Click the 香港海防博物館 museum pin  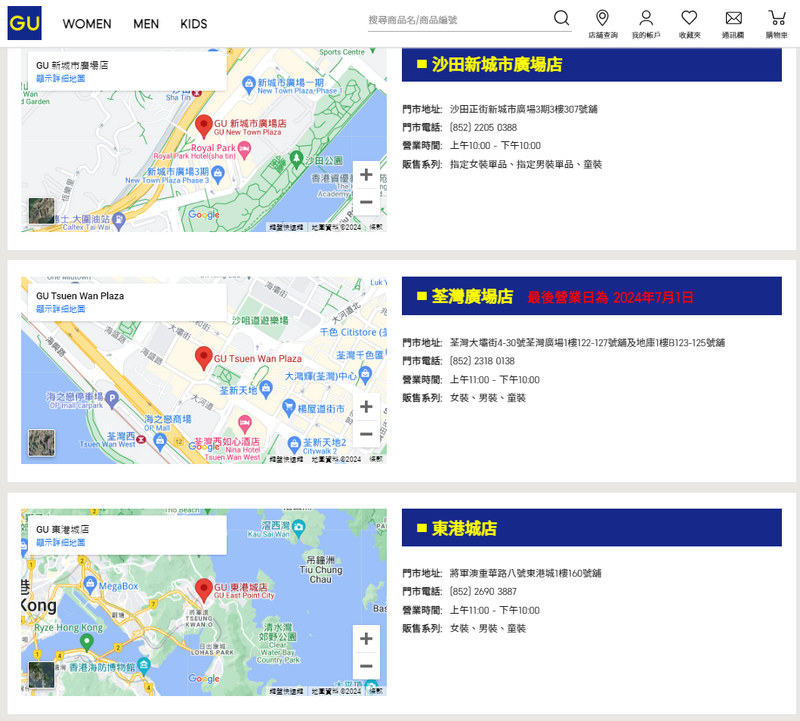pos(144,665)
